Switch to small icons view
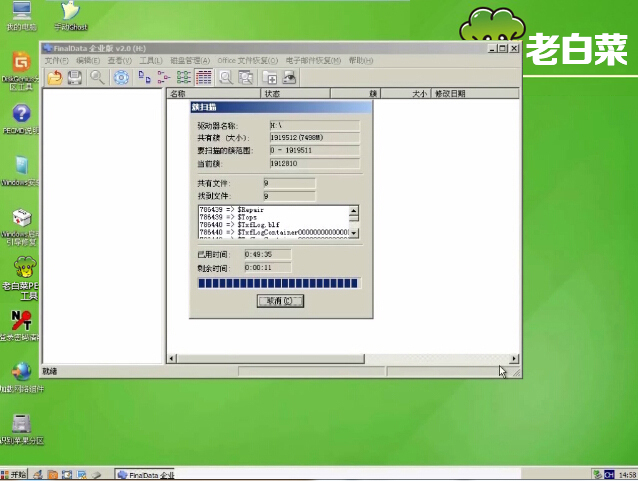 pyautogui.click(x=164, y=77)
